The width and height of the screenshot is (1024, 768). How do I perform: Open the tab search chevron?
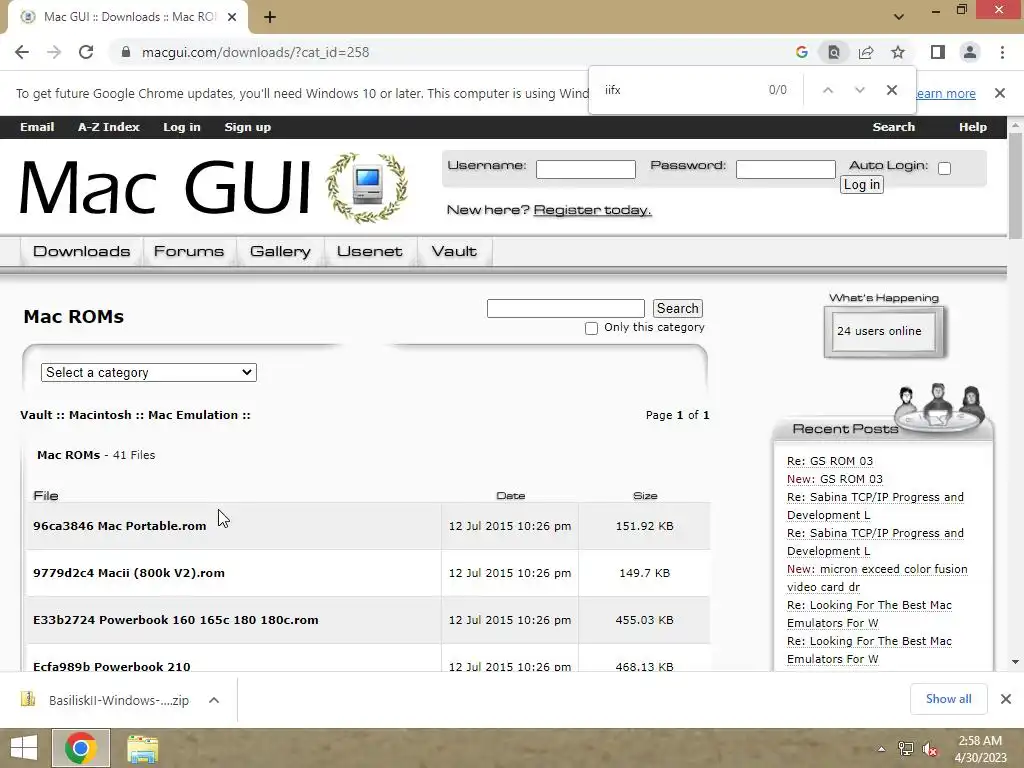(899, 17)
